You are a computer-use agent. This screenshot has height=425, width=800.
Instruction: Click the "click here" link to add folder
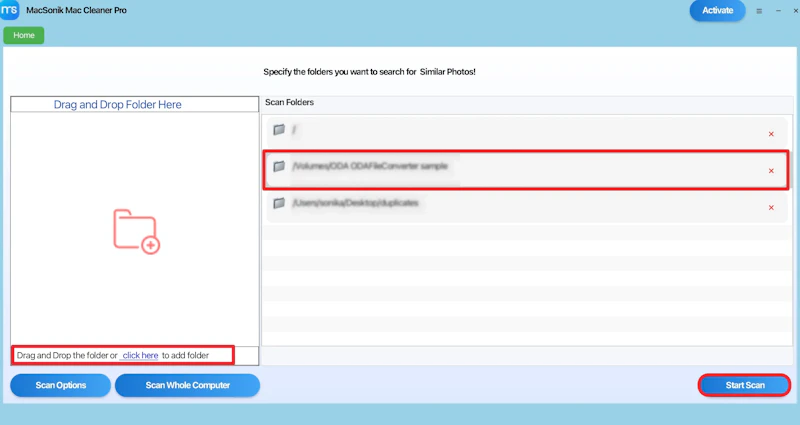(x=140, y=356)
